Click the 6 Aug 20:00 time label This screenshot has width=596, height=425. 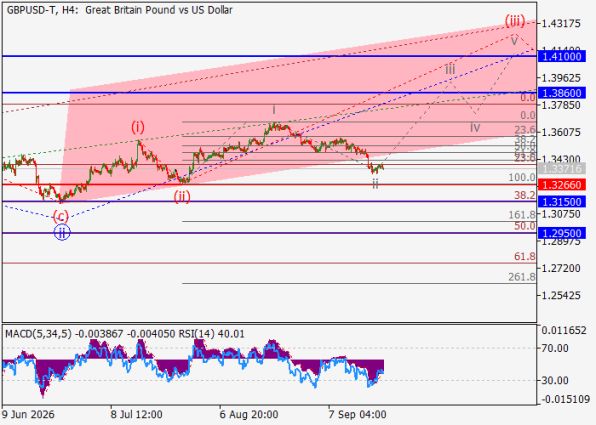(249, 414)
